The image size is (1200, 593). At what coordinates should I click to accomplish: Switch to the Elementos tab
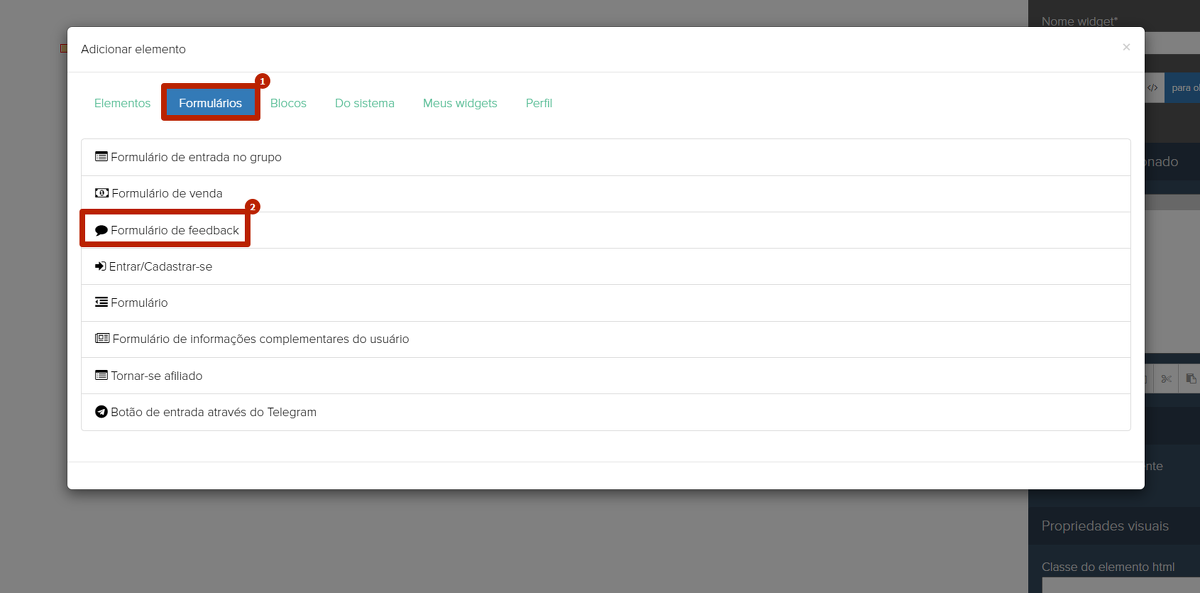[122, 103]
